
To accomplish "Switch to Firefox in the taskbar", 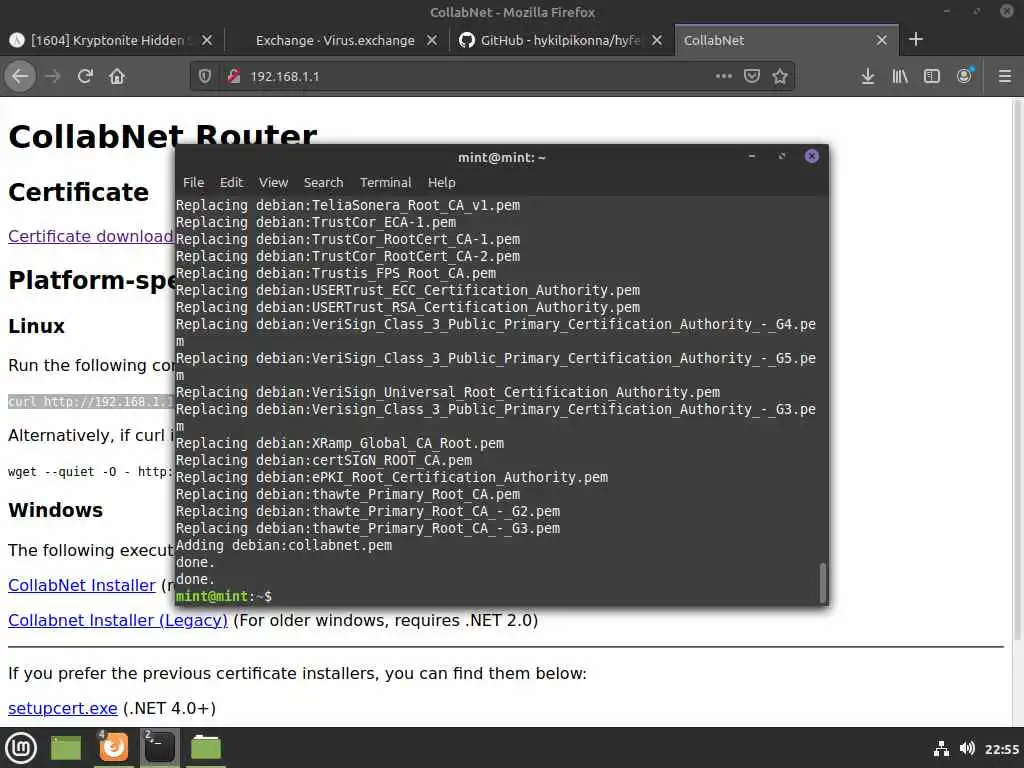I will click(113, 748).
